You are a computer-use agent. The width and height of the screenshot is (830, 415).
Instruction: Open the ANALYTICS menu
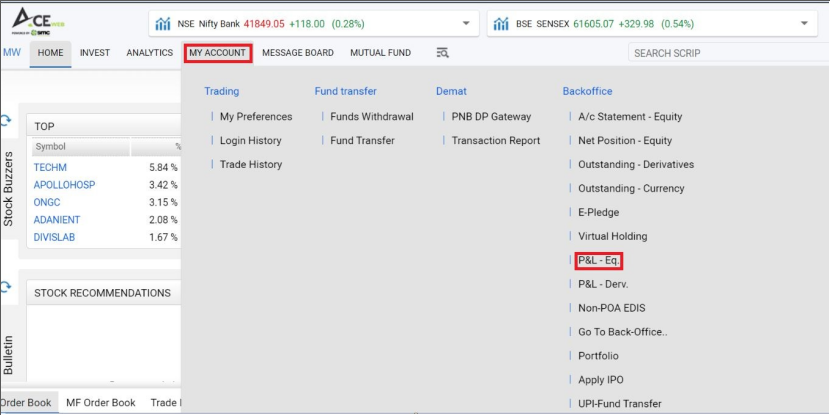coord(150,52)
